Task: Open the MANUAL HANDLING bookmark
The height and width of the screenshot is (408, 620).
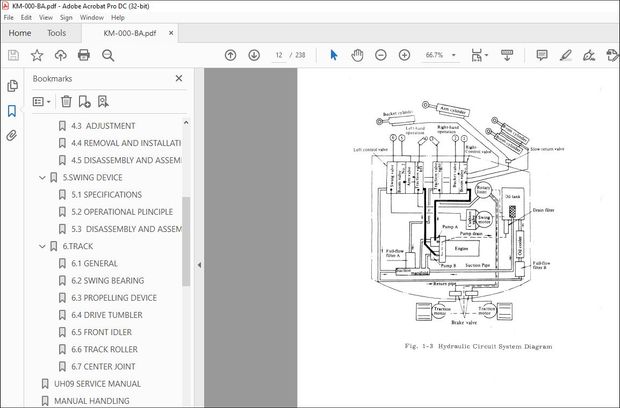Action: tap(92, 401)
